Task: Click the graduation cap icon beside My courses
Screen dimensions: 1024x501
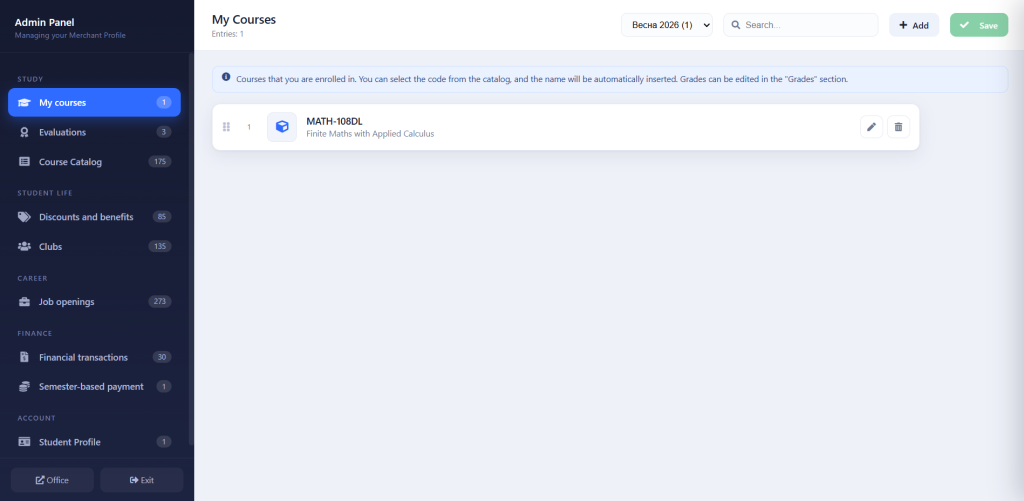Action: point(24,103)
